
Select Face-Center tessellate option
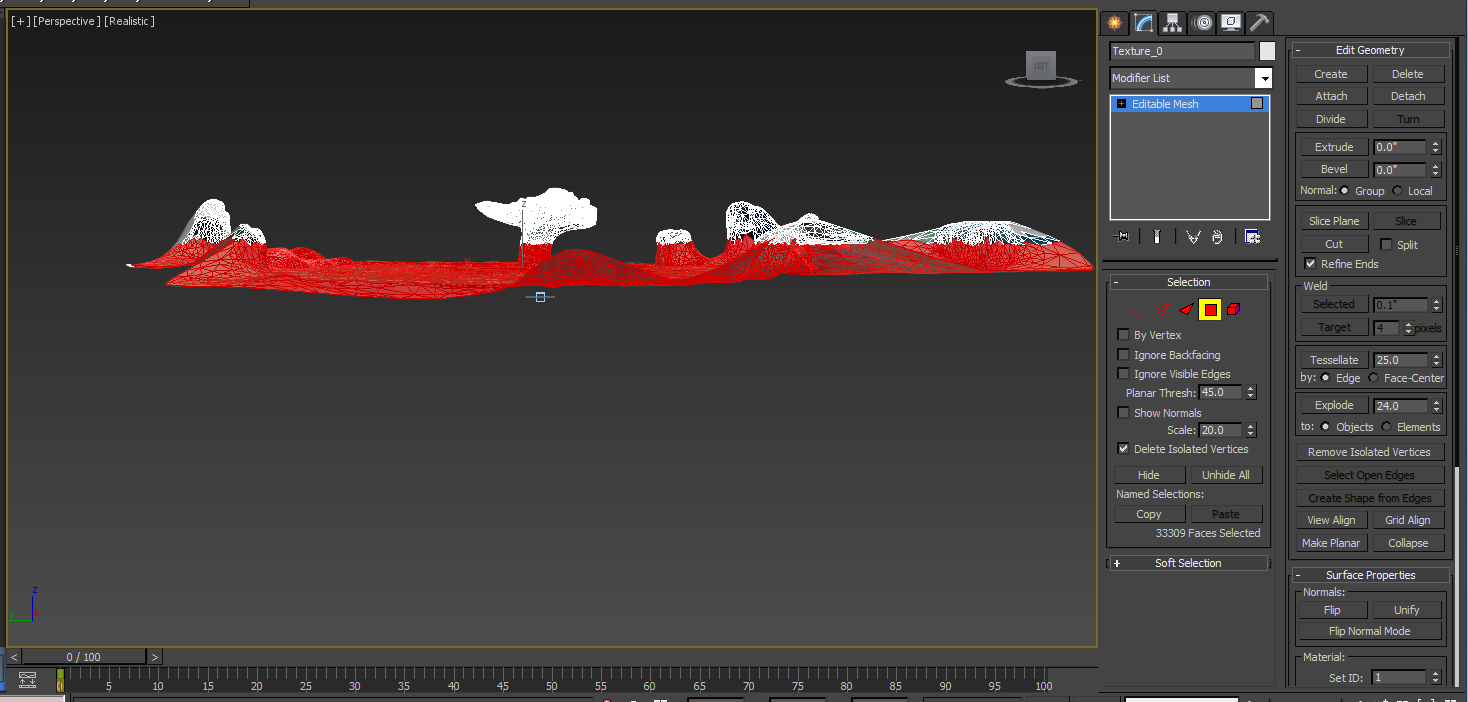point(1374,378)
